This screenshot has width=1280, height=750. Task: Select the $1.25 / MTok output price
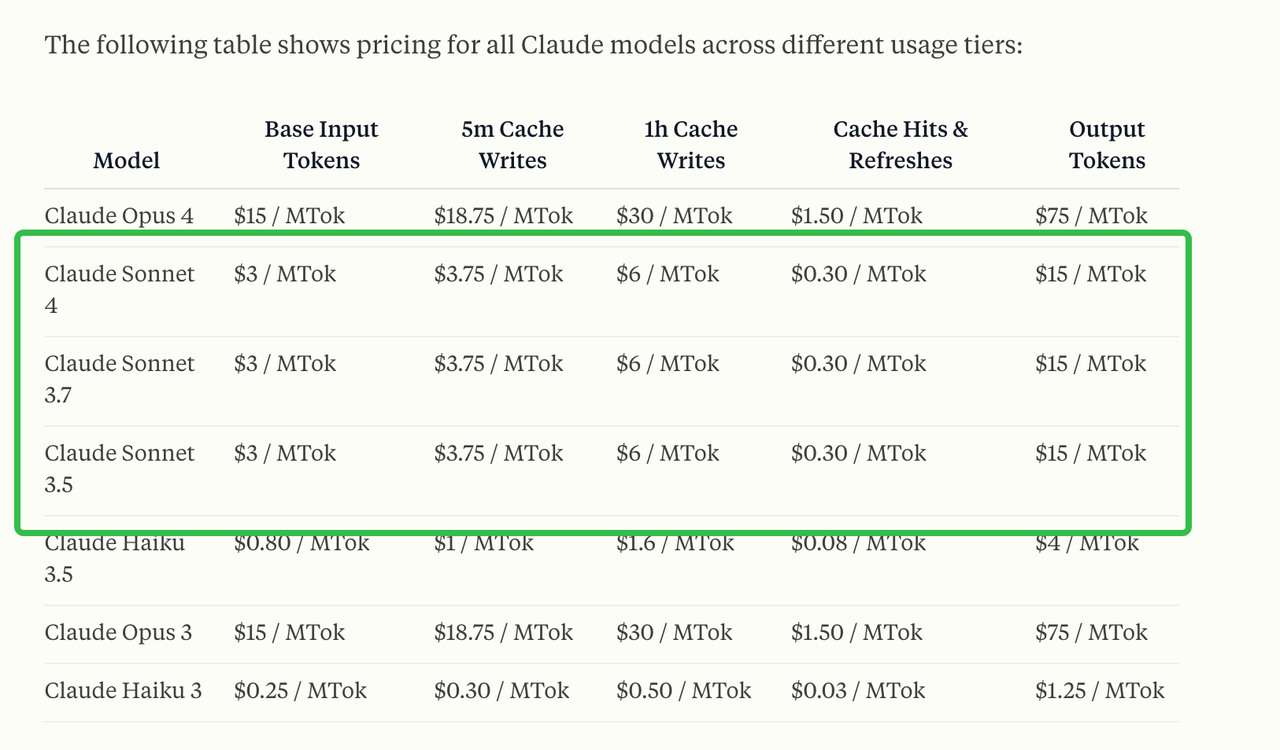point(1100,690)
